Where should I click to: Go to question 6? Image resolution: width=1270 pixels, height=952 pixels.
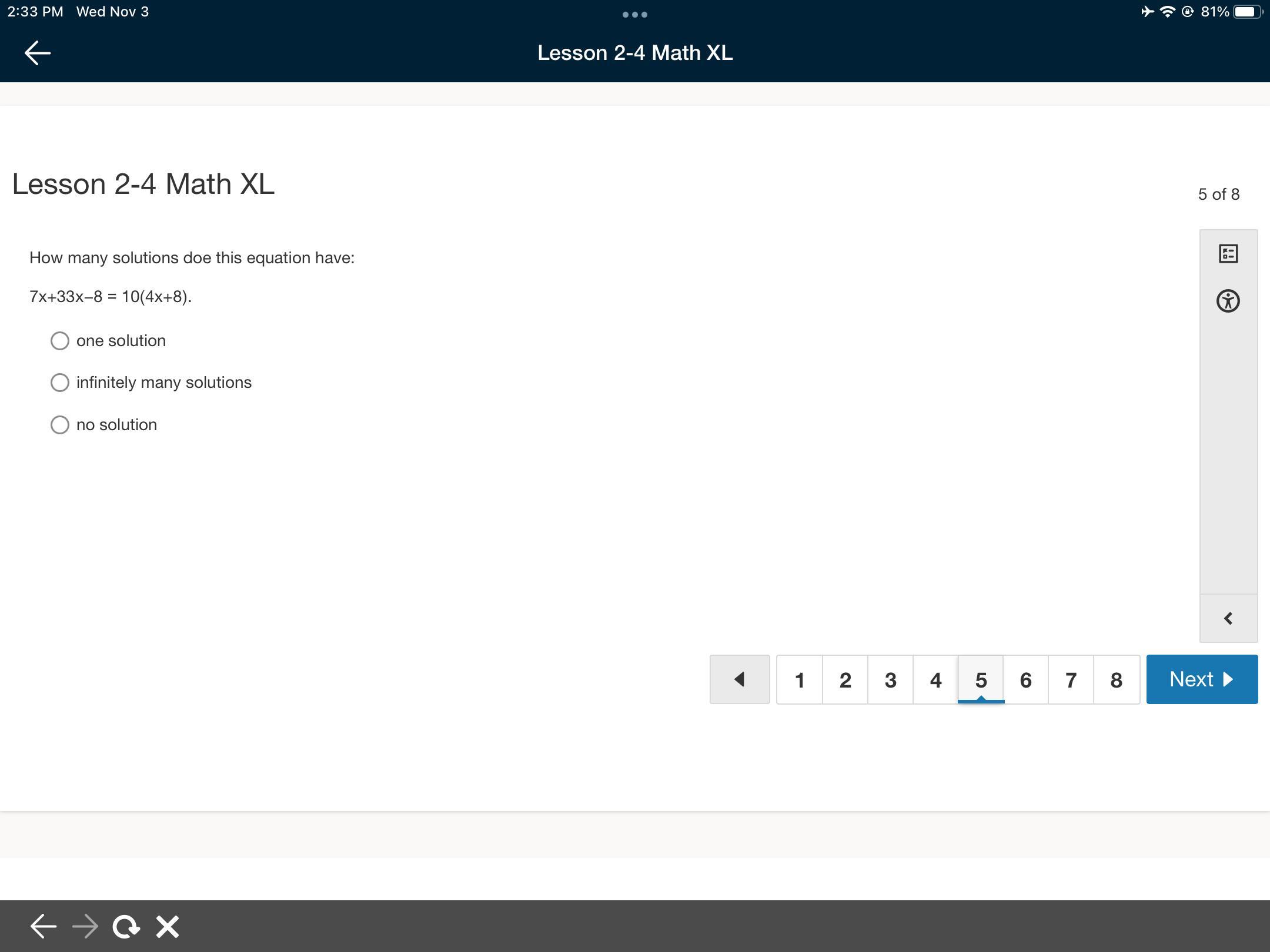pos(1026,680)
